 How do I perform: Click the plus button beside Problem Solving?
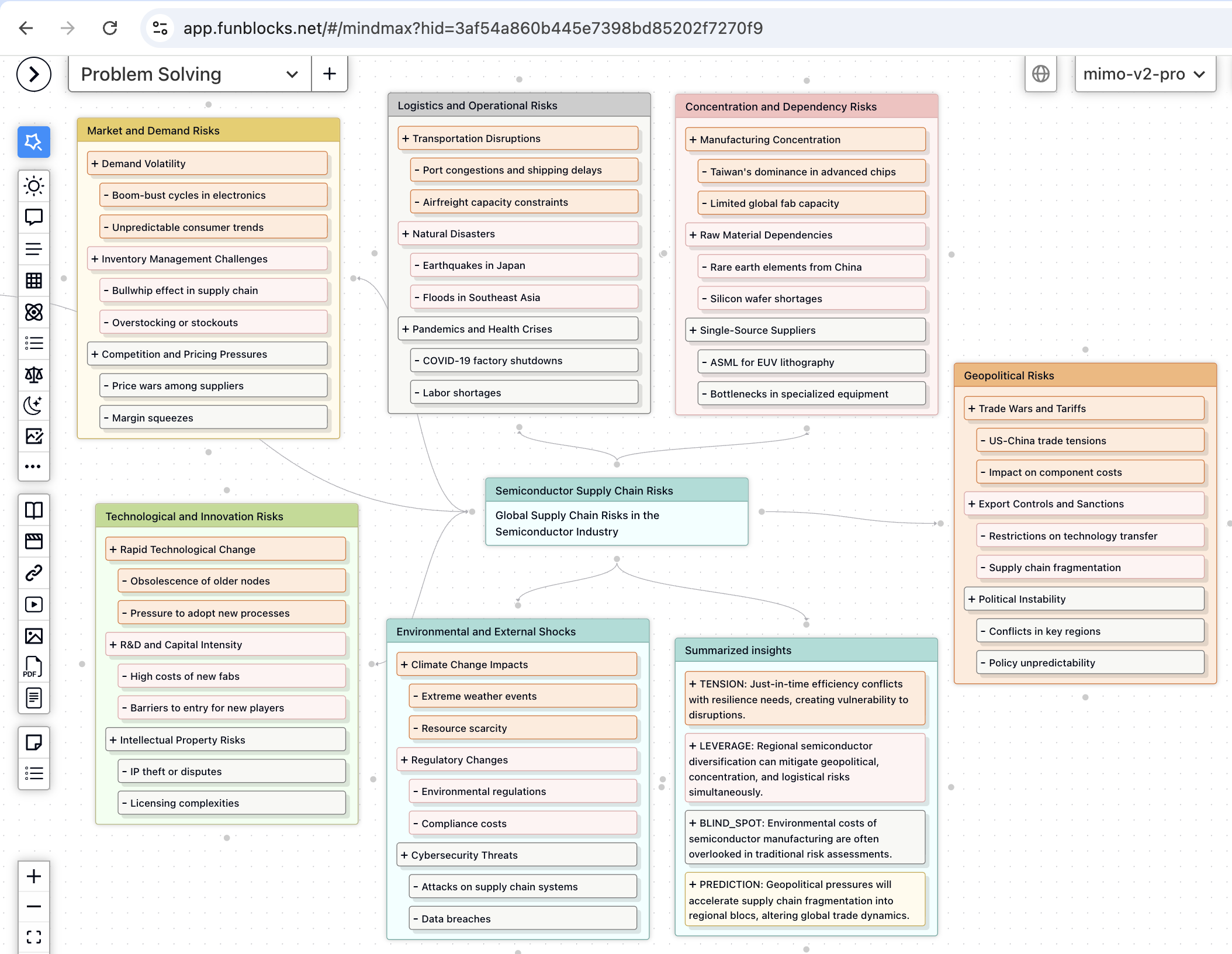point(330,74)
